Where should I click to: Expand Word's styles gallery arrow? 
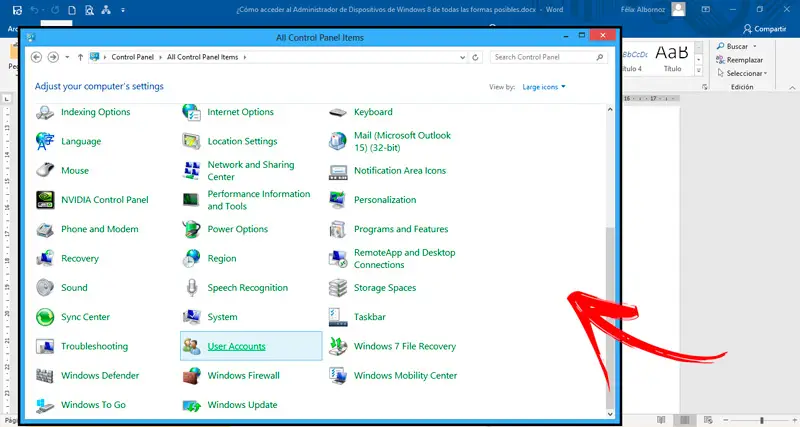tap(699, 71)
